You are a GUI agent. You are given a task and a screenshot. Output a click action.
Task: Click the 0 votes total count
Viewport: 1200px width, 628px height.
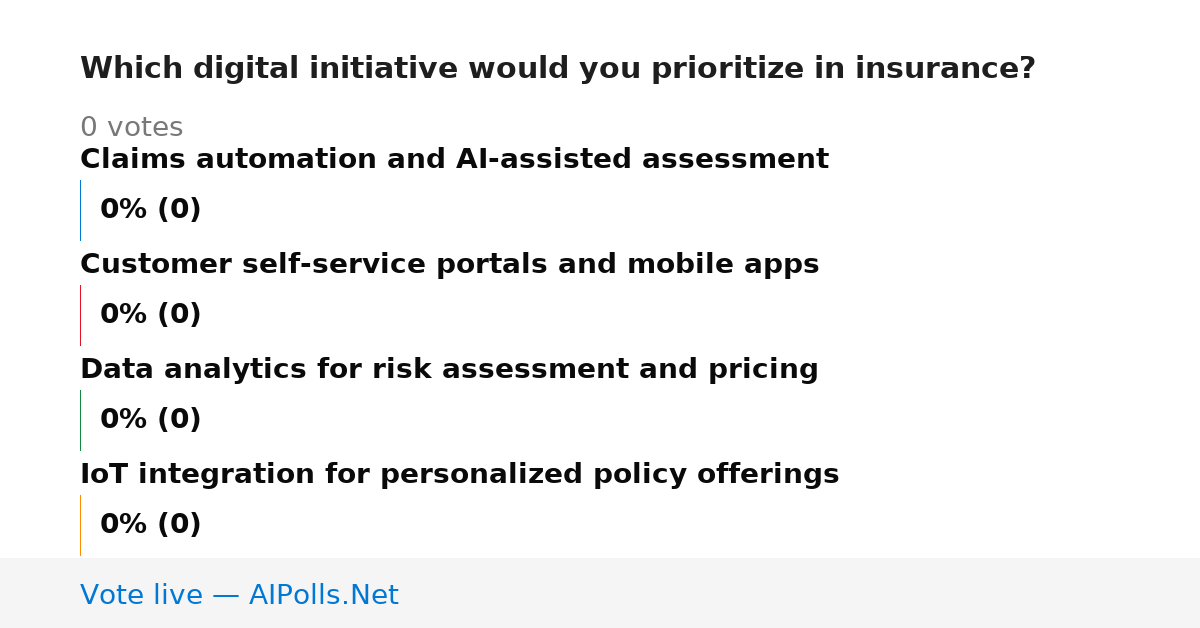pos(131,128)
